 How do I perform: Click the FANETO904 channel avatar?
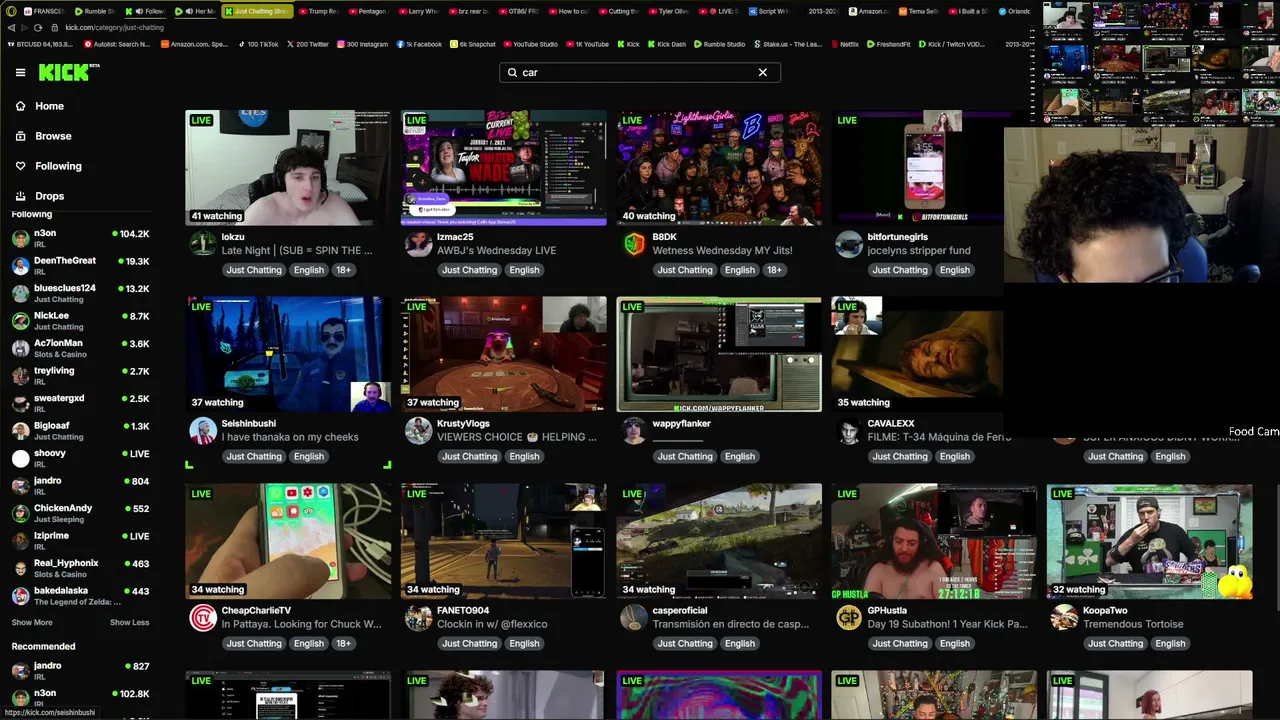419,618
